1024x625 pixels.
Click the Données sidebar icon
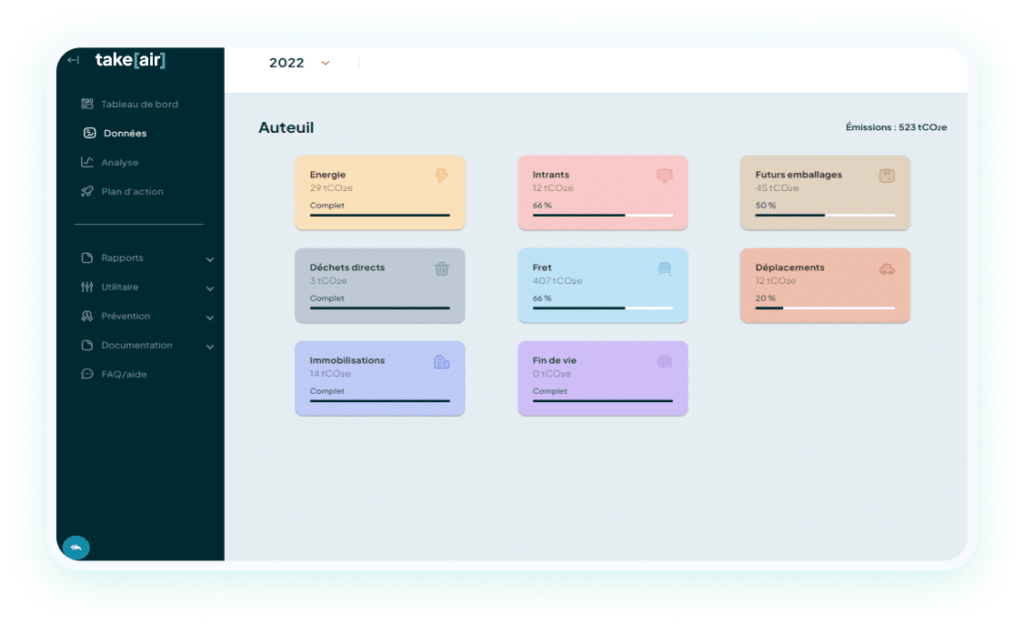[89, 133]
